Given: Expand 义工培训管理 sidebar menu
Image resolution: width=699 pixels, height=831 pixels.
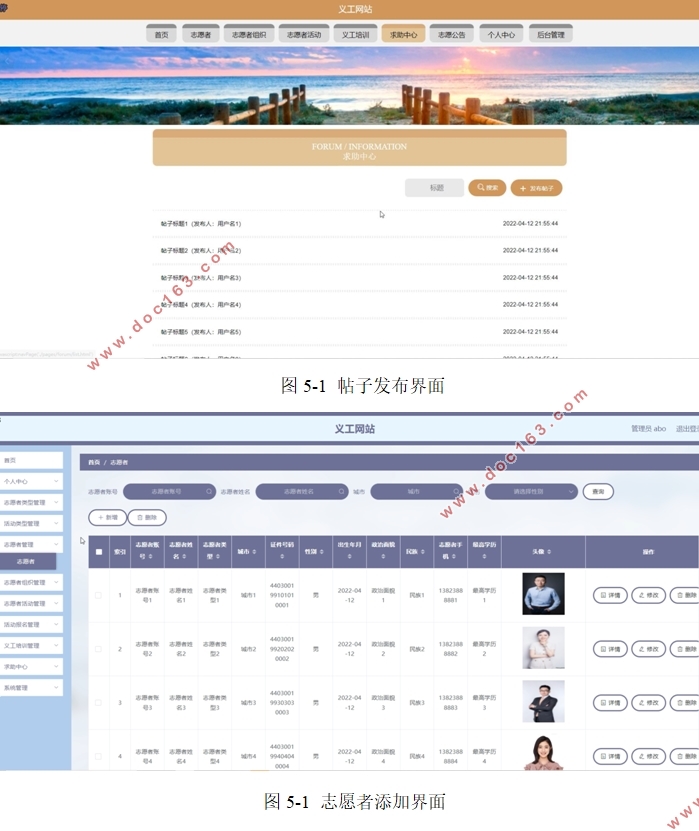Looking at the screenshot, I should pos(31,646).
